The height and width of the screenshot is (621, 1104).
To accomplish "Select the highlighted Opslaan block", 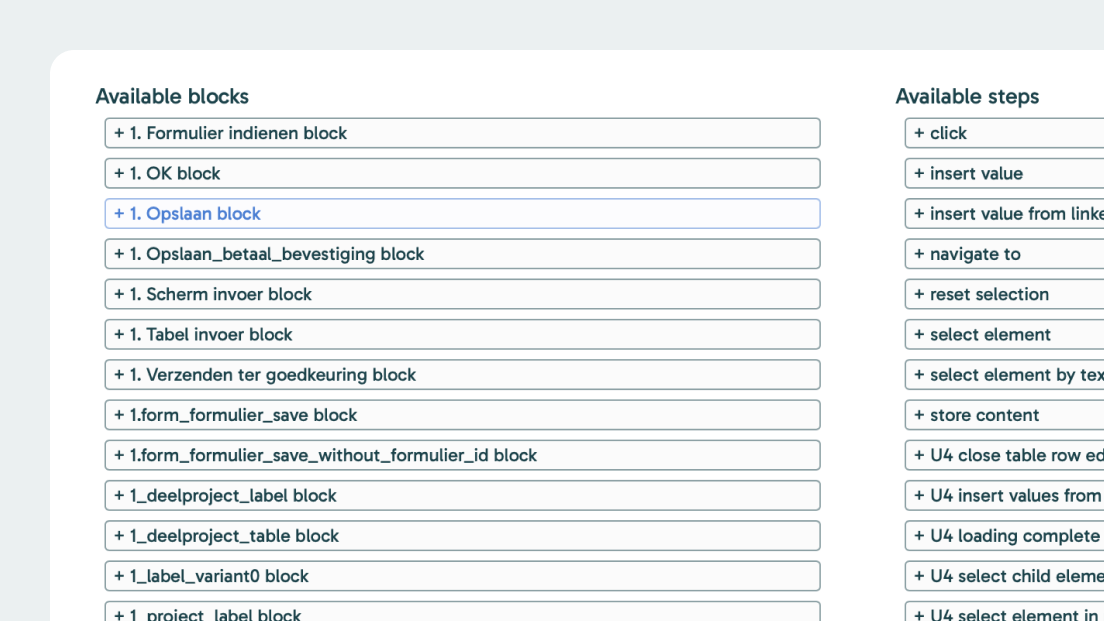I will (x=462, y=214).
